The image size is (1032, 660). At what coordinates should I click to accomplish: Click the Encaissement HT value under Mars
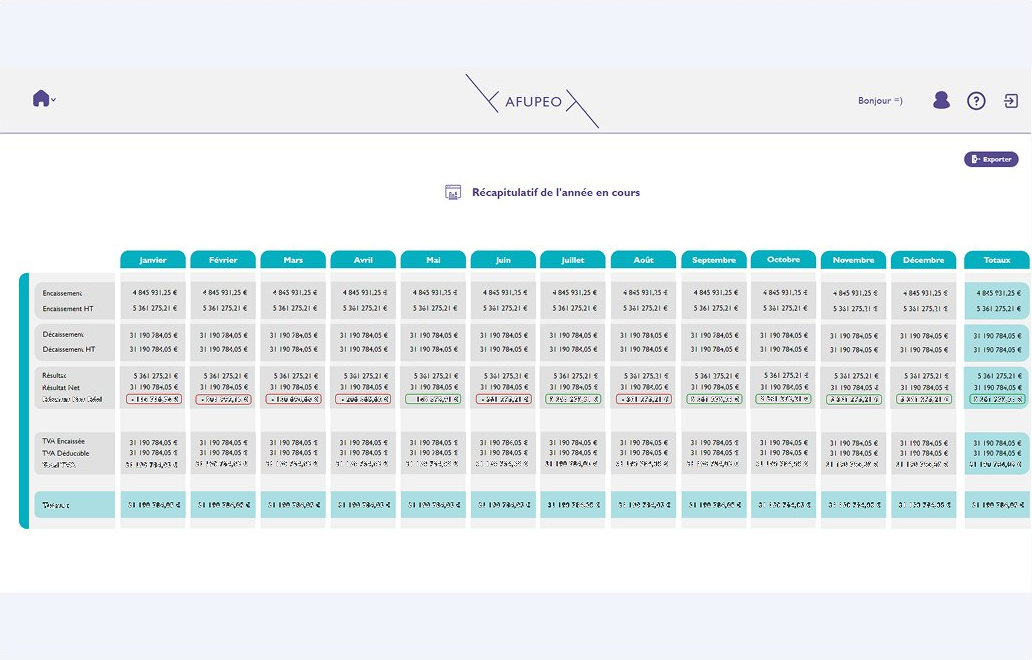tap(294, 308)
